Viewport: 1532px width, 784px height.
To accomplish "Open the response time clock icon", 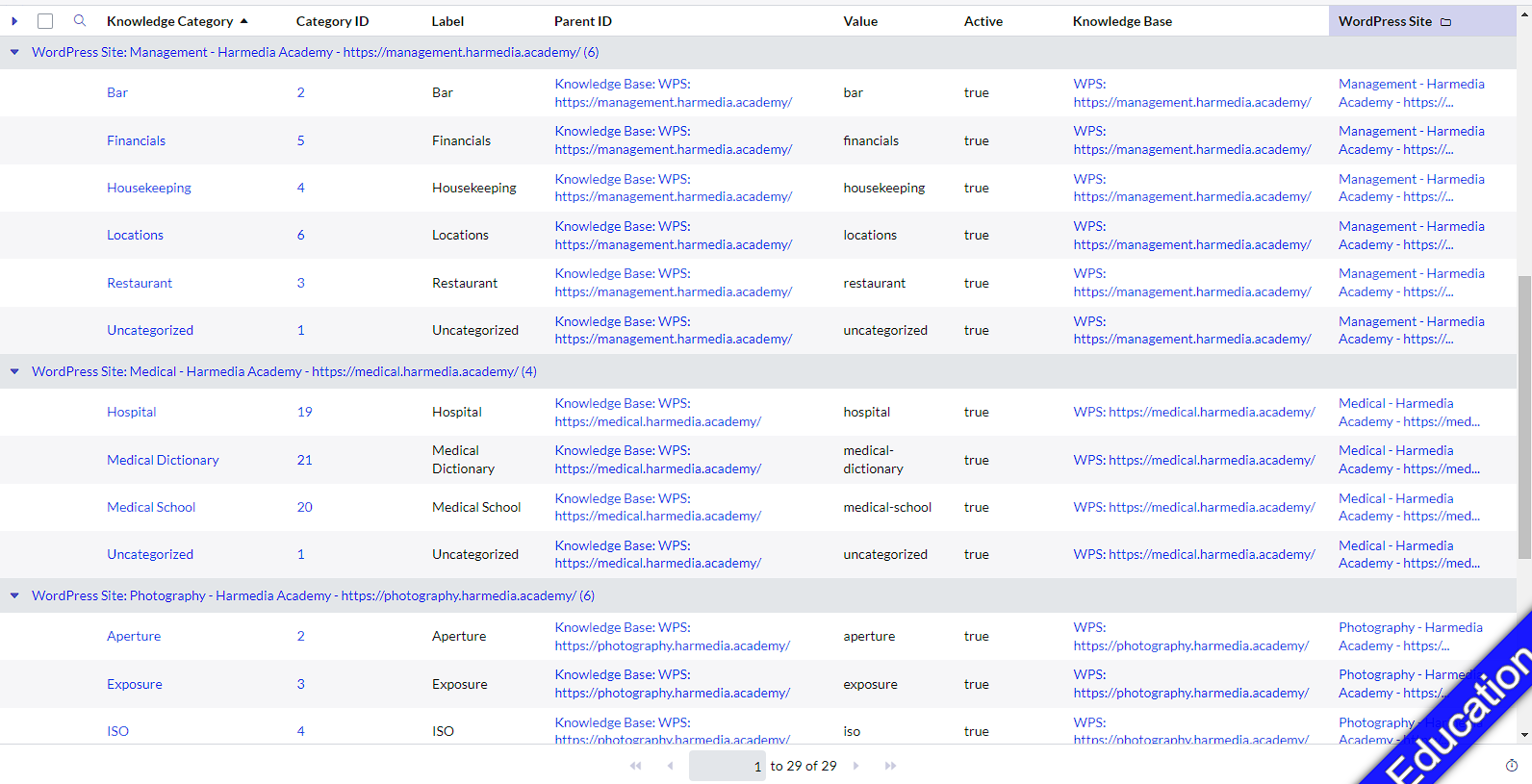I will point(1511,766).
